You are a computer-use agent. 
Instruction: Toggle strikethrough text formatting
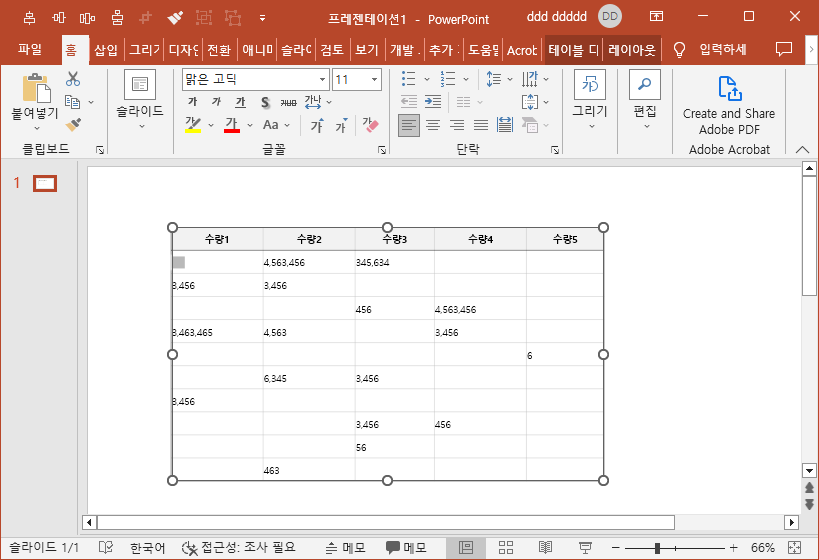click(x=288, y=102)
